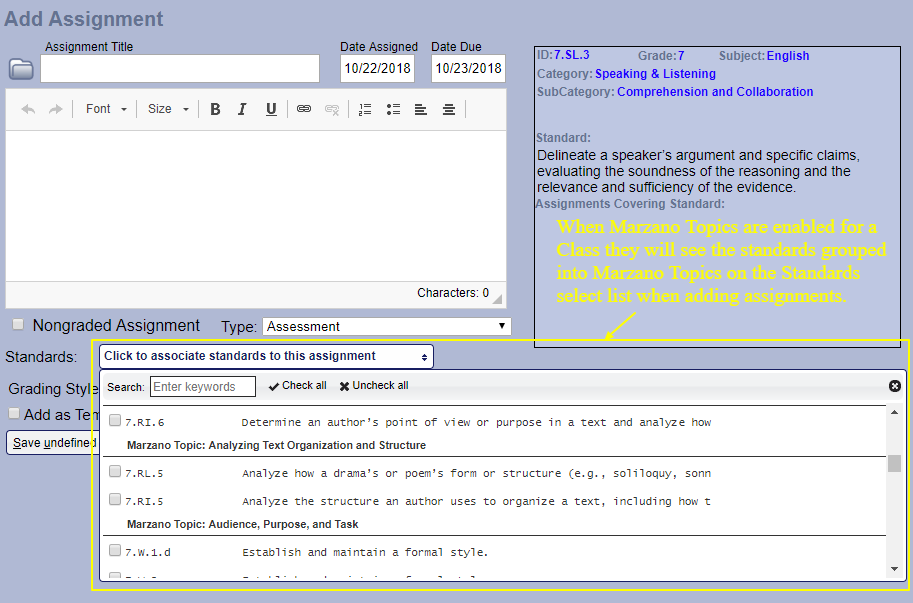
Task: Check standard 7.RI.5
Action: pyautogui.click(x=115, y=499)
